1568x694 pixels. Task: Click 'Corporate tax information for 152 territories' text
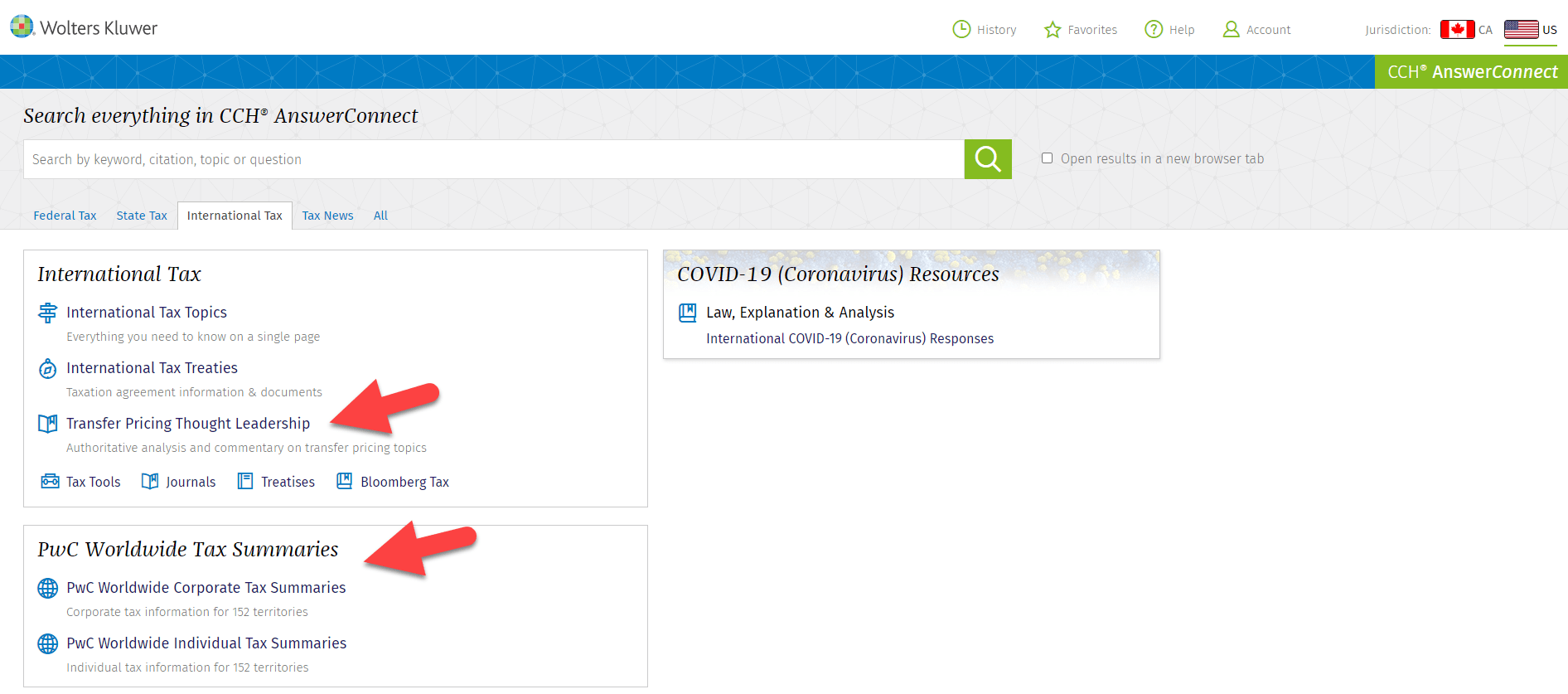click(187, 612)
